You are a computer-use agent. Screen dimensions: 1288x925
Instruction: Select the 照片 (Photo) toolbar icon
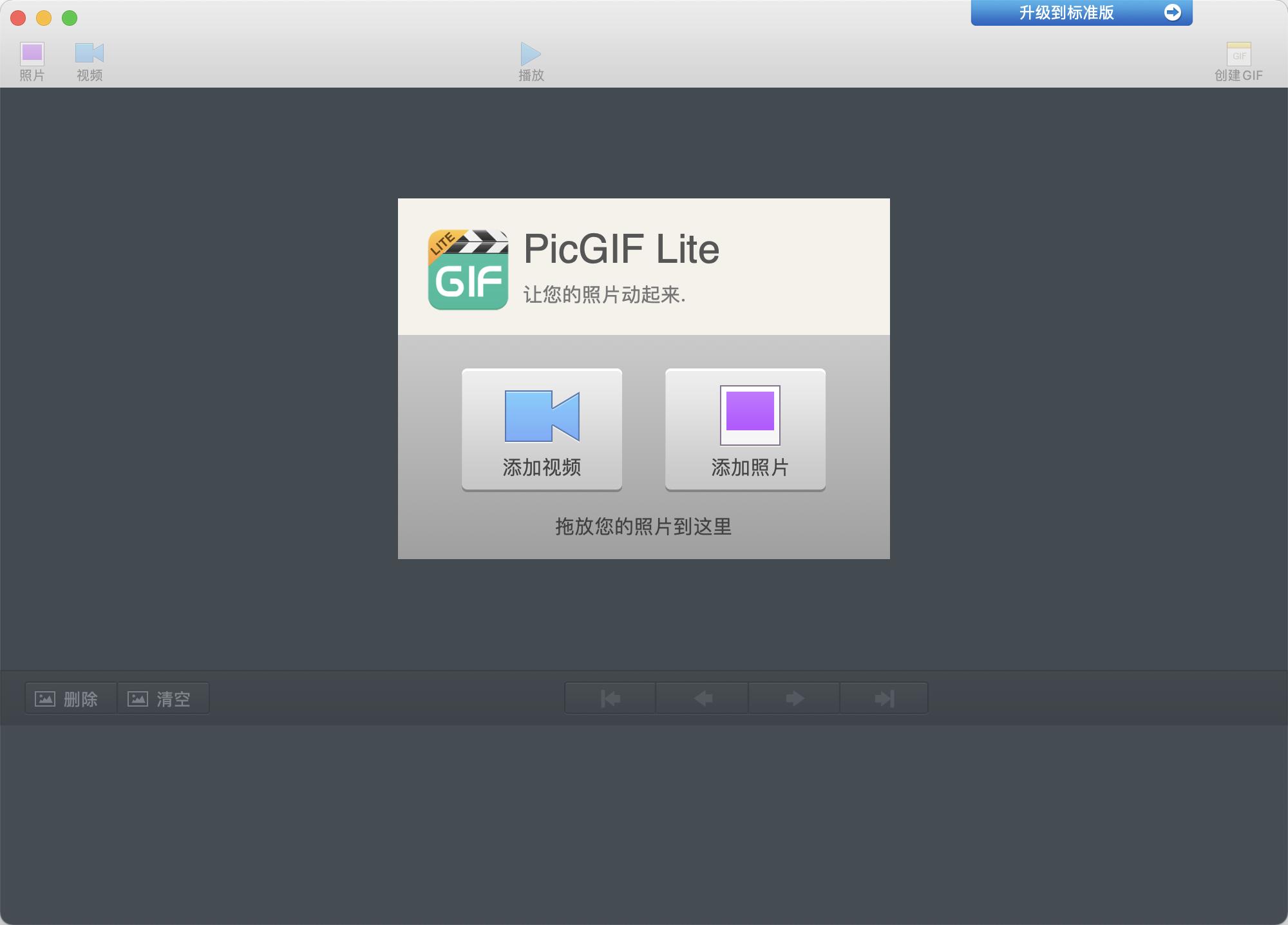point(33,53)
